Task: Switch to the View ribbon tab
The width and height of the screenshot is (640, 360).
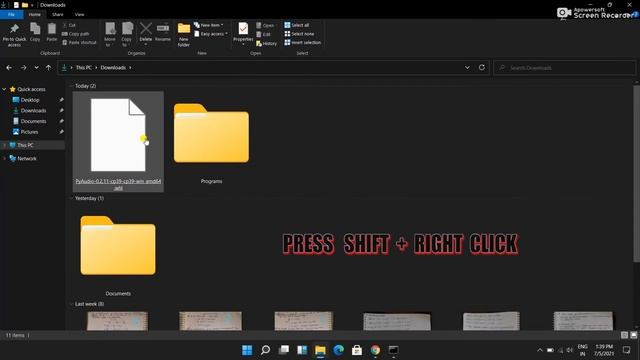Action: [x=79, y=14]
